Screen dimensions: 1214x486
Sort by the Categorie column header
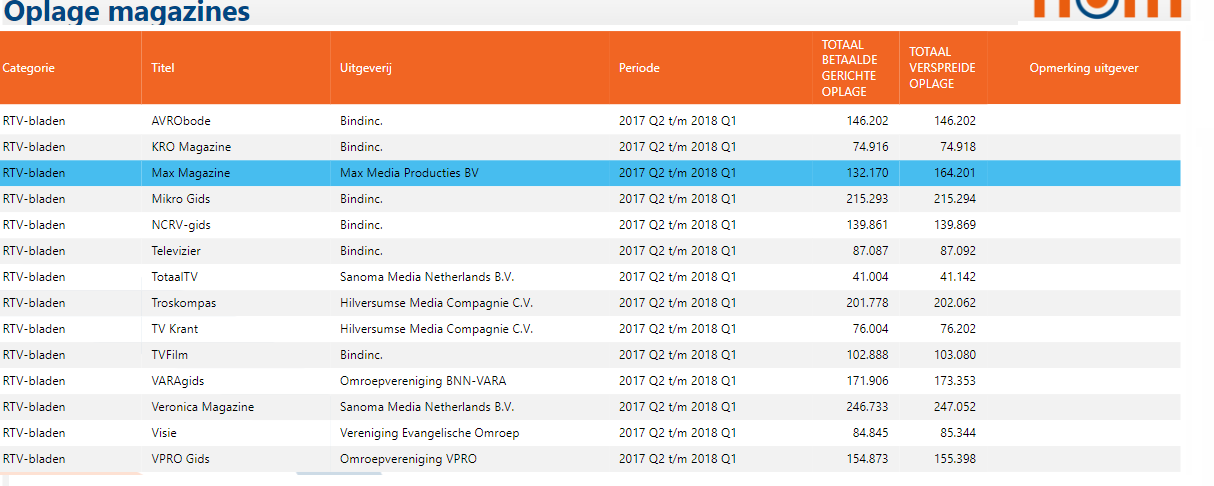point(29,68)
